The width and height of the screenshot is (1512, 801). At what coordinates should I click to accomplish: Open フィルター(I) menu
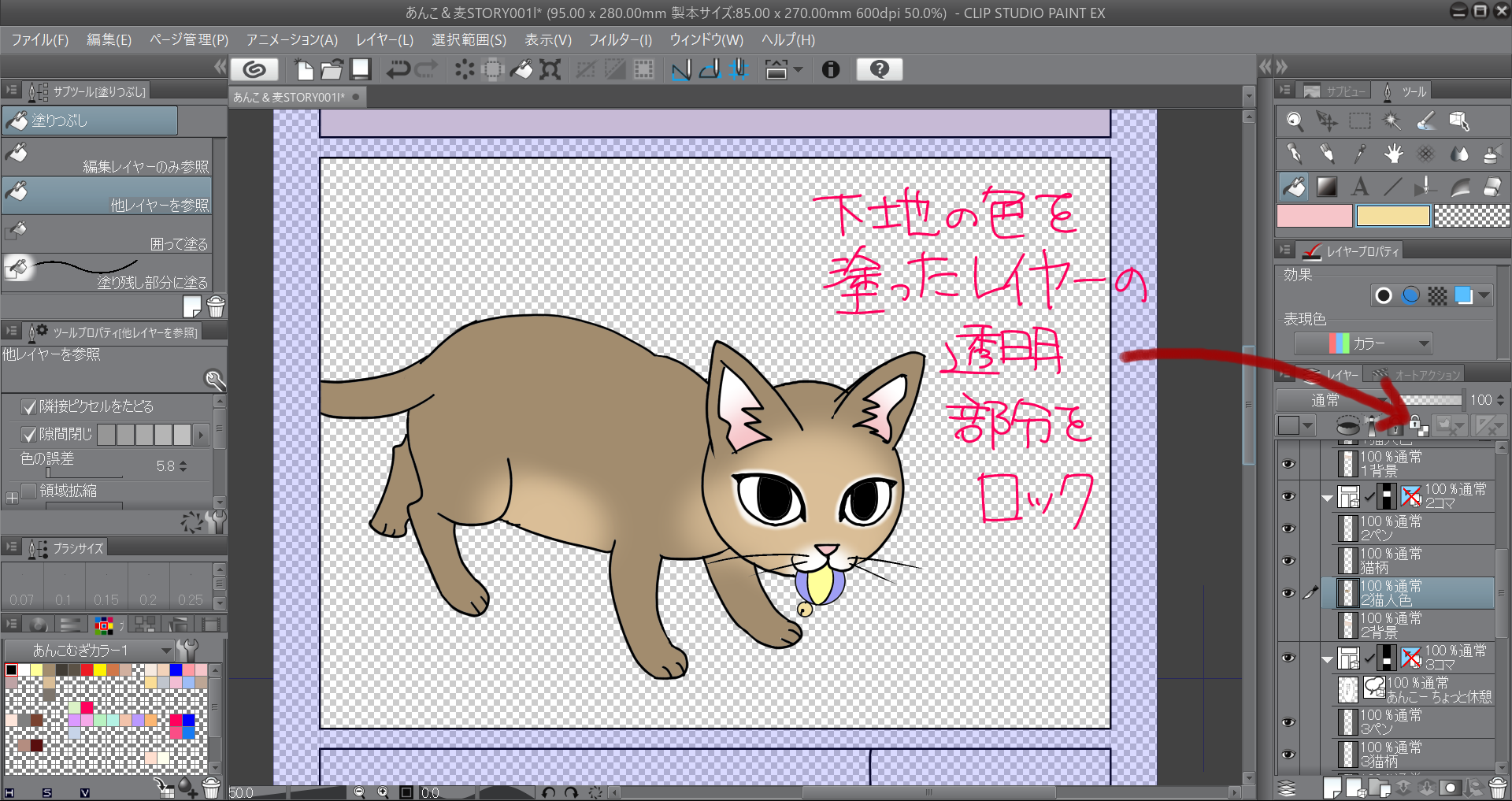tap(621, 39)
